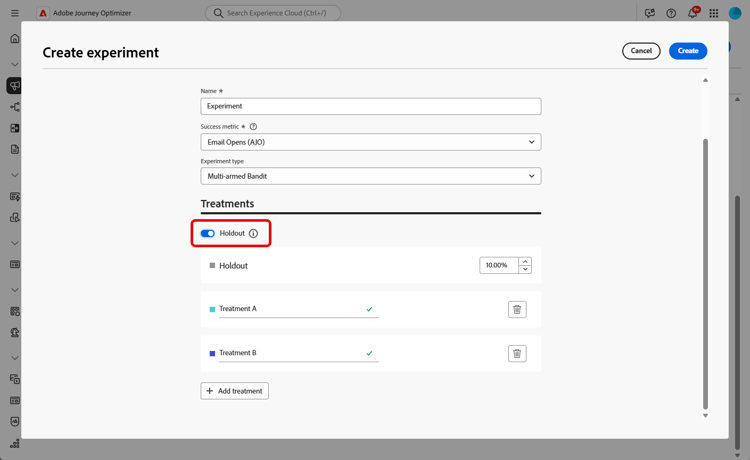Screen dimensions: 750x460
Task: Open the notifications bell
Action: (692, 13)
